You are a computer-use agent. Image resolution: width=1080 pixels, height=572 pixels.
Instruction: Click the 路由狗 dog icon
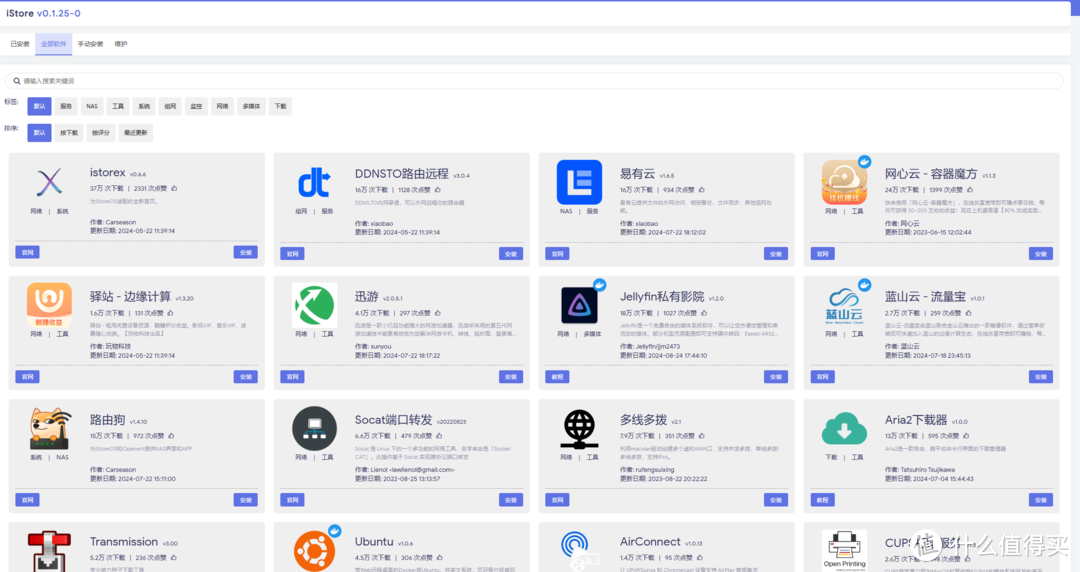49,429
